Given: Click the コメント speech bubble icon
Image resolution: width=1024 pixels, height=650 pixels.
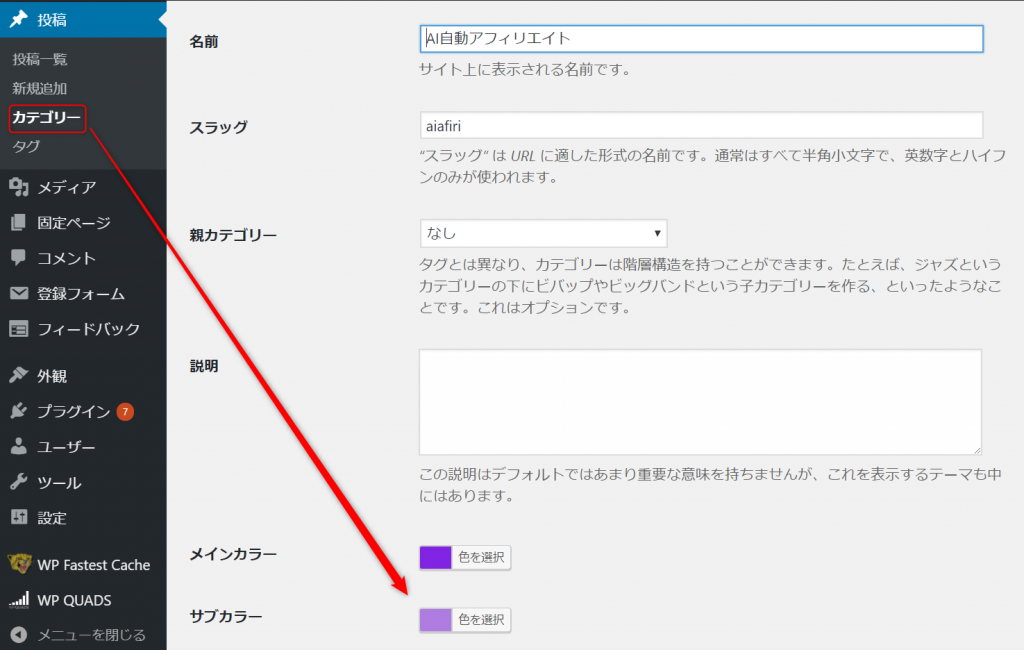Looking at the screenshot, I should tap(18, 258).
